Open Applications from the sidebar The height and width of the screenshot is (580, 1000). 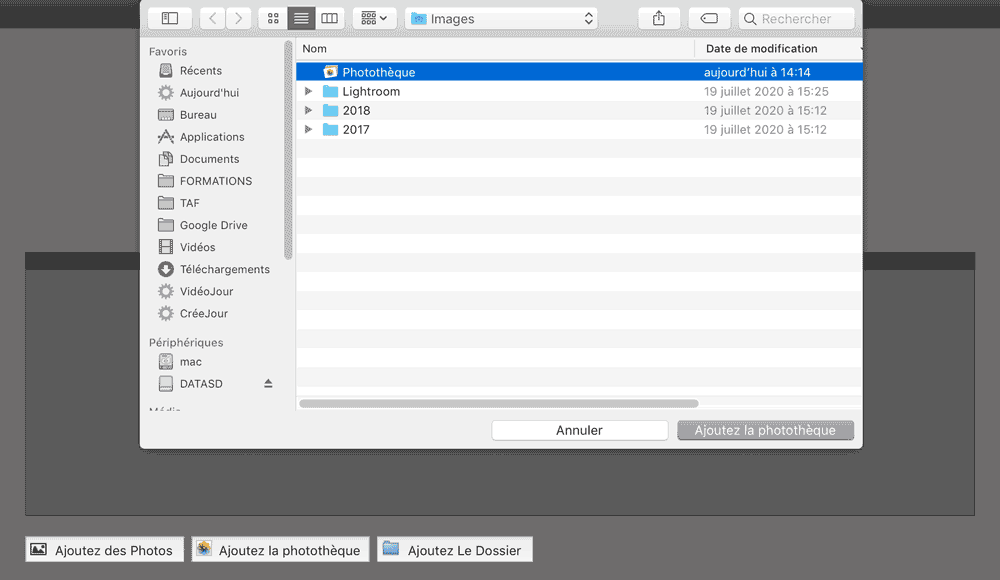[x=212, y=136]
